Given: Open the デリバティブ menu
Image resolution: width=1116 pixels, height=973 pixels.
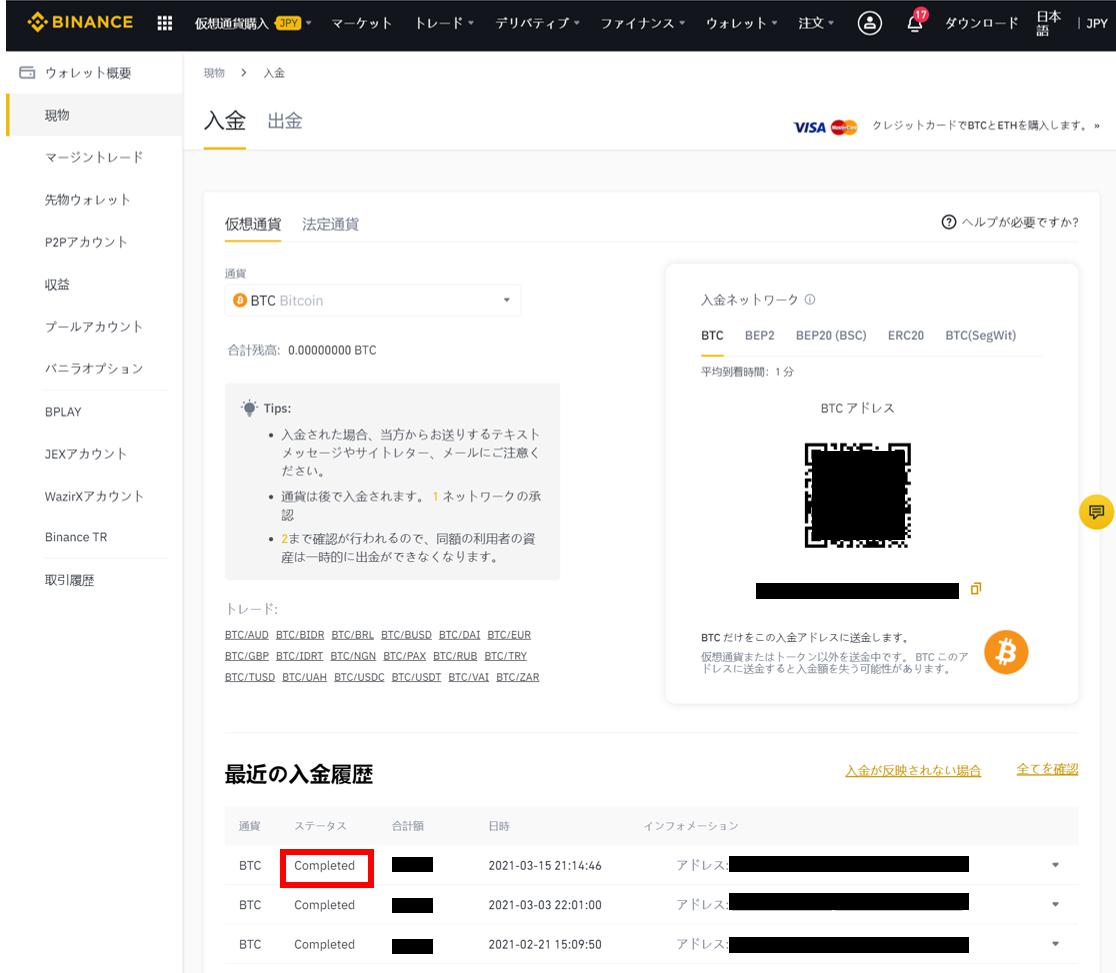Looking at the screenshot, I should [537, 23].
